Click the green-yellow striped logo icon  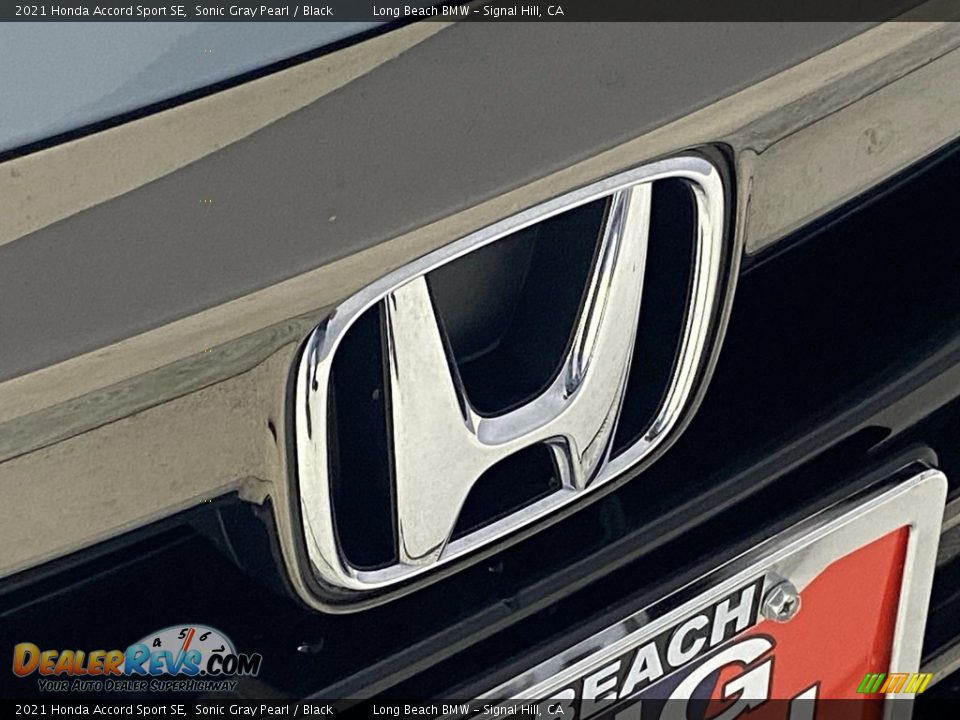click(x=894, y=683)
